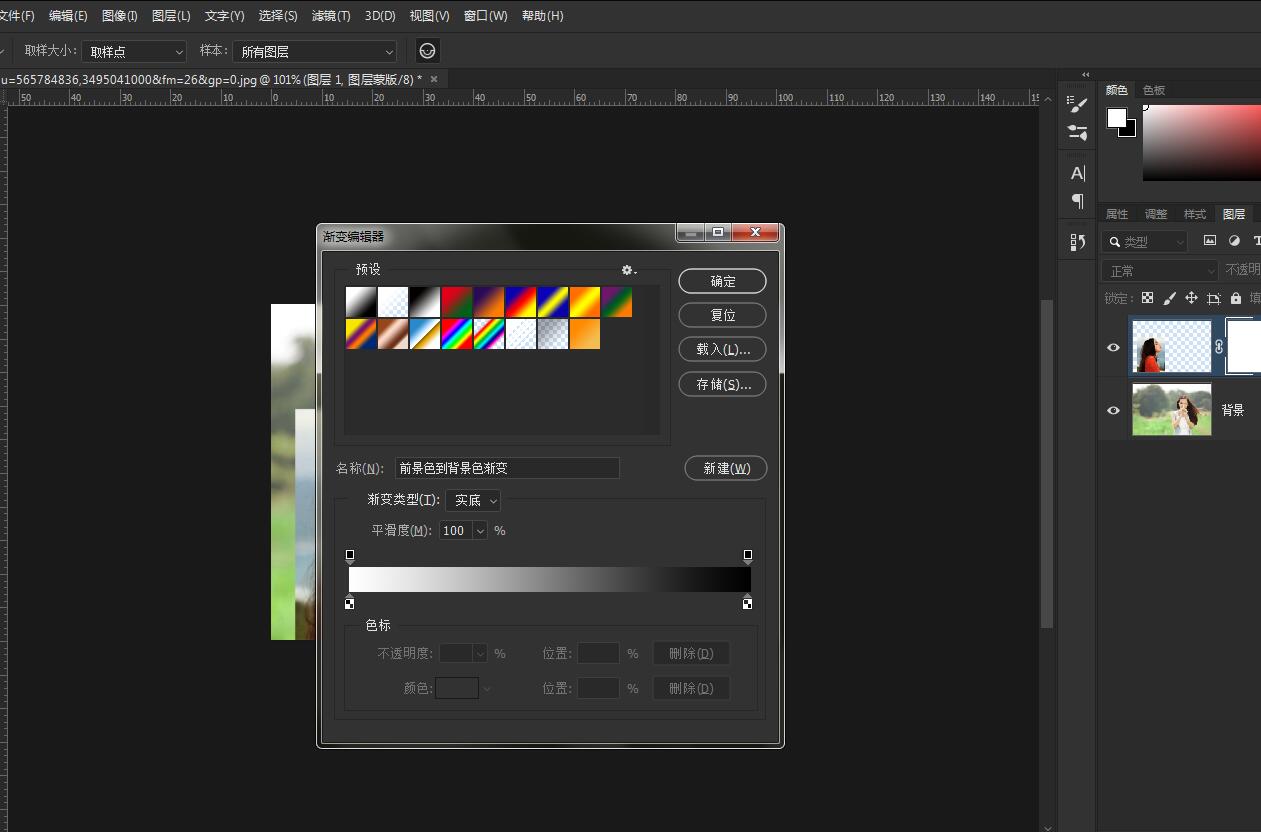This screenshot has width=1261, height=832.
Task: Open the Brush presets panel icon
Action: 1077,104
